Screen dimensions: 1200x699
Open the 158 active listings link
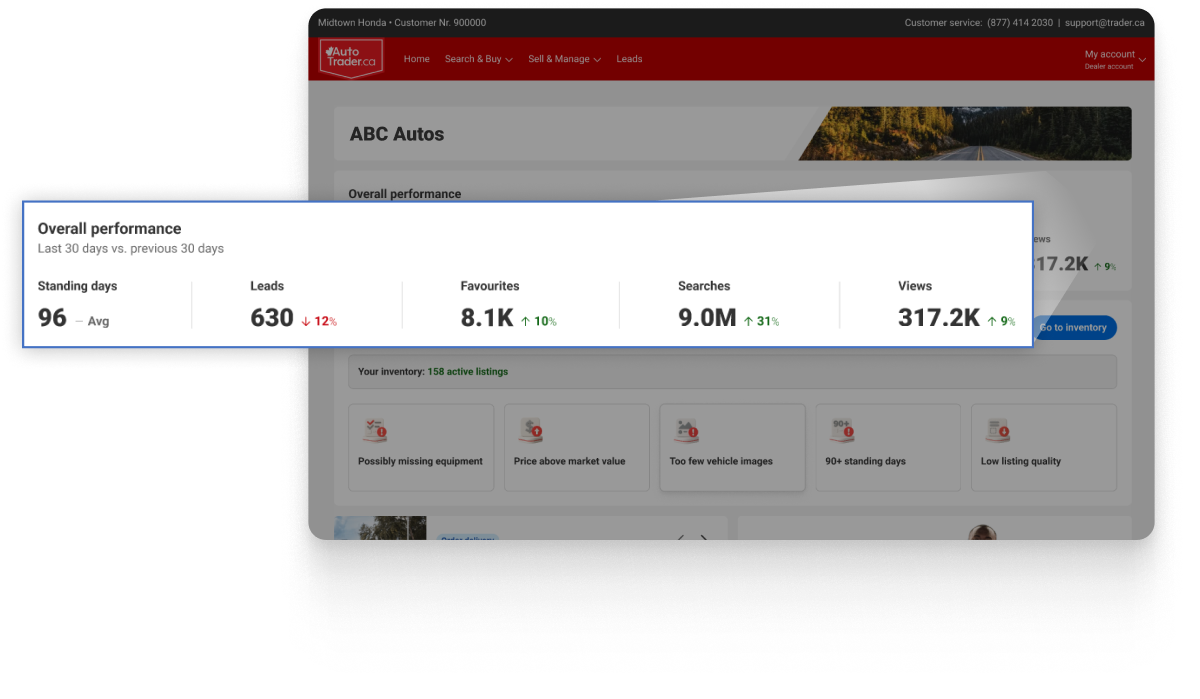click(467, 372)
